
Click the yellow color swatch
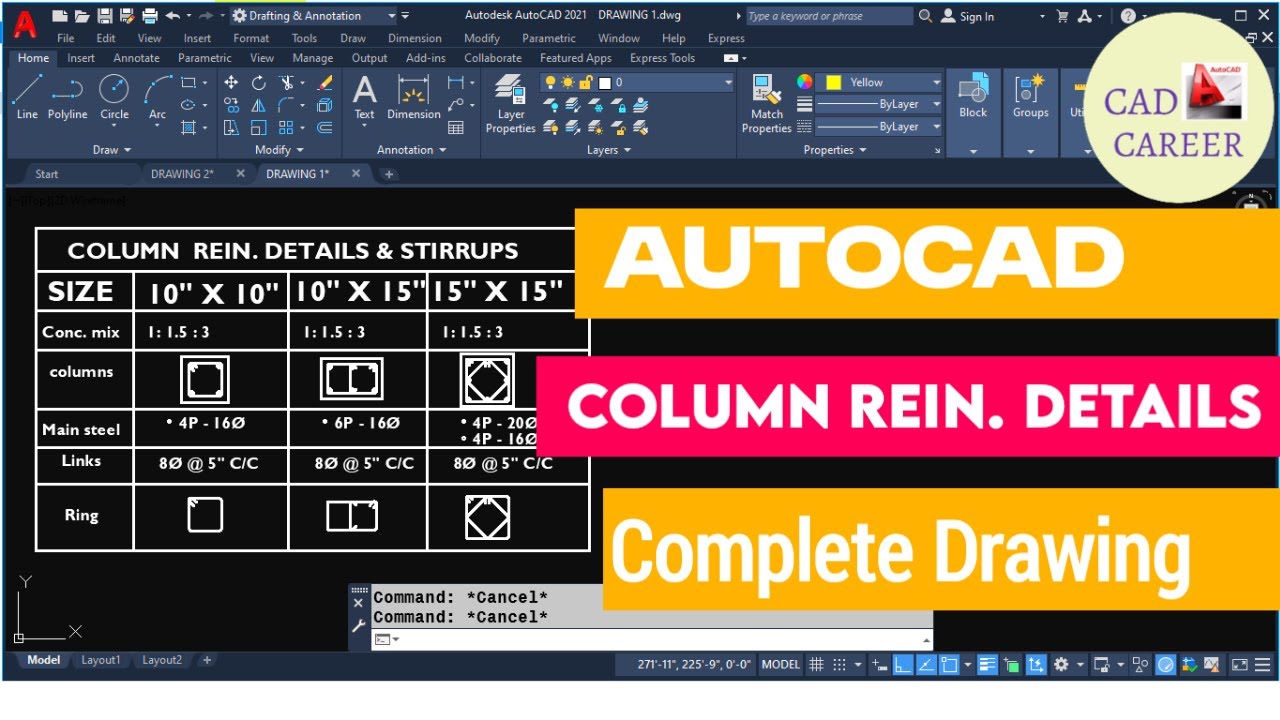[833, 83]
